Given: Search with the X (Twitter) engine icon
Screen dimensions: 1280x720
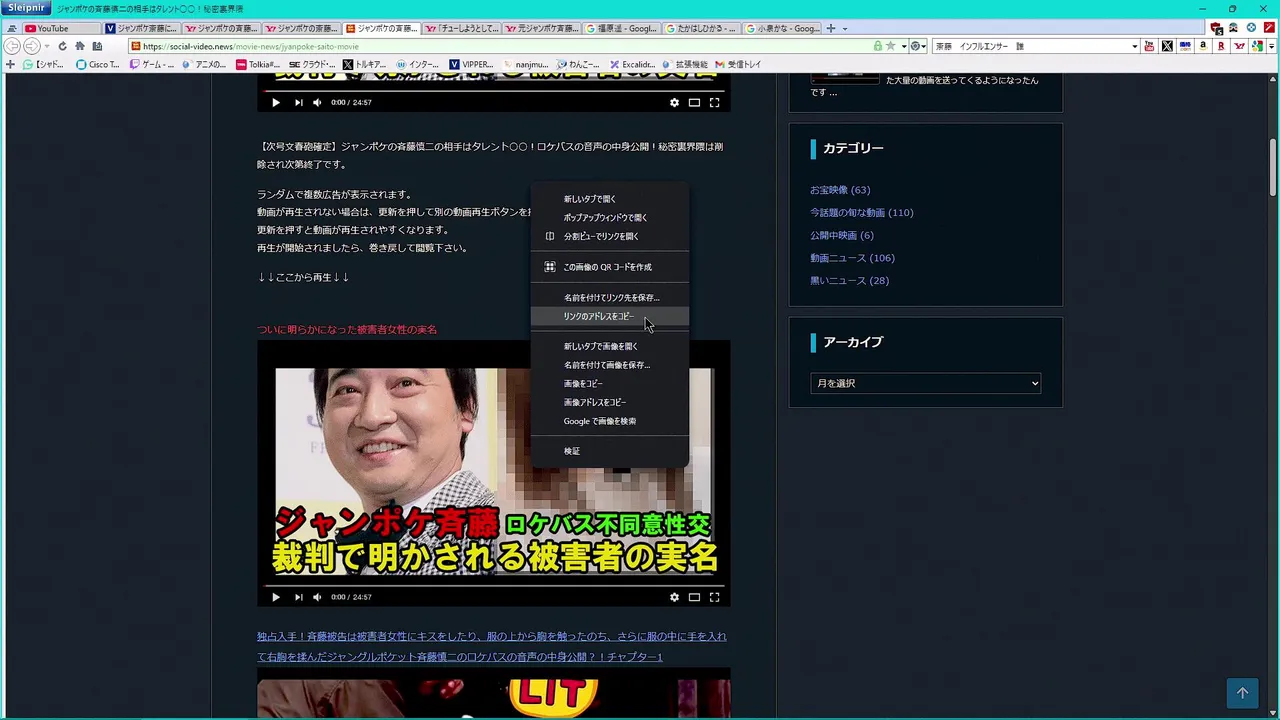Looking at the screenshot, I should click(1167, 46).
